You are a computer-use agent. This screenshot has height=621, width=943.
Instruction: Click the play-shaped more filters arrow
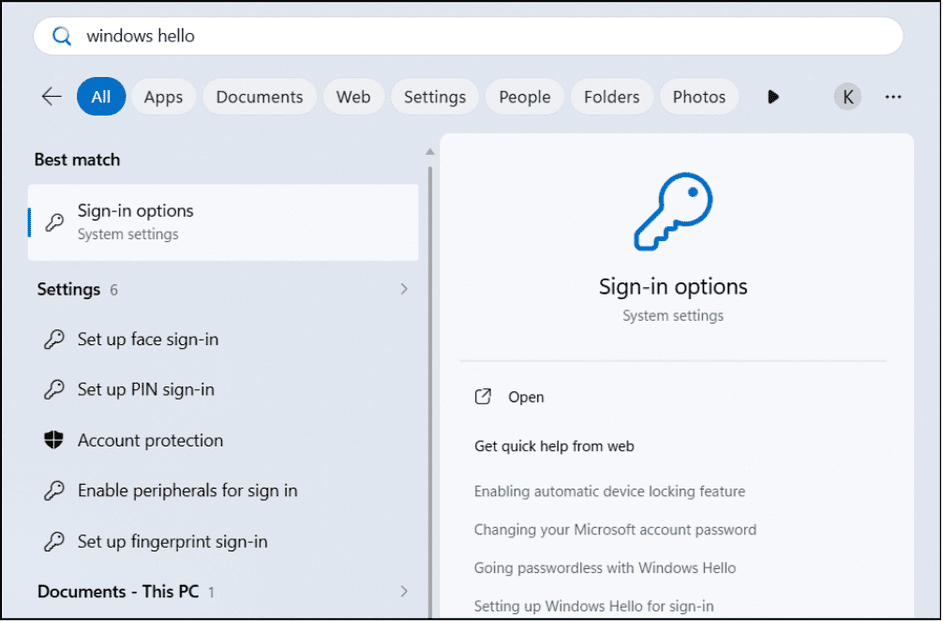click(x=773, y=97)
